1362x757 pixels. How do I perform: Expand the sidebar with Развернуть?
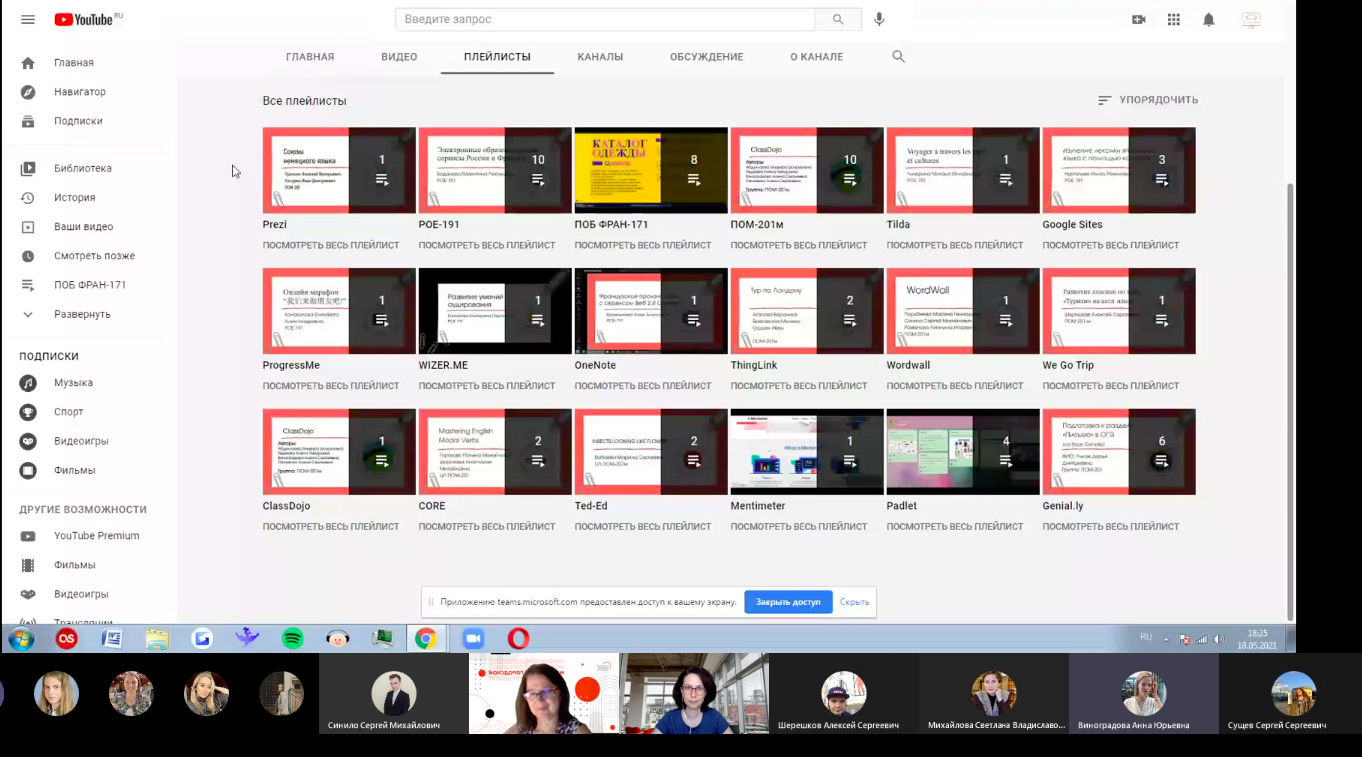point(82,314)
